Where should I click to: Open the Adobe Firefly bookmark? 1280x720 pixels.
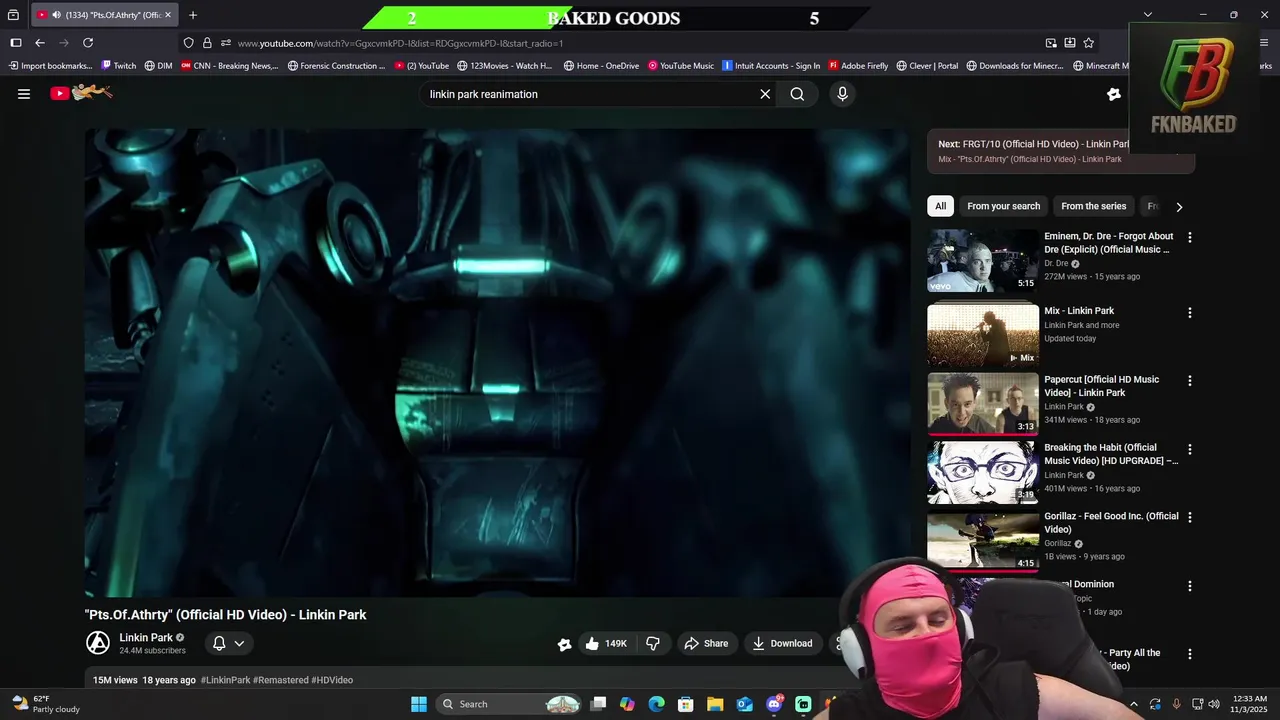click(x=858, y=66)
